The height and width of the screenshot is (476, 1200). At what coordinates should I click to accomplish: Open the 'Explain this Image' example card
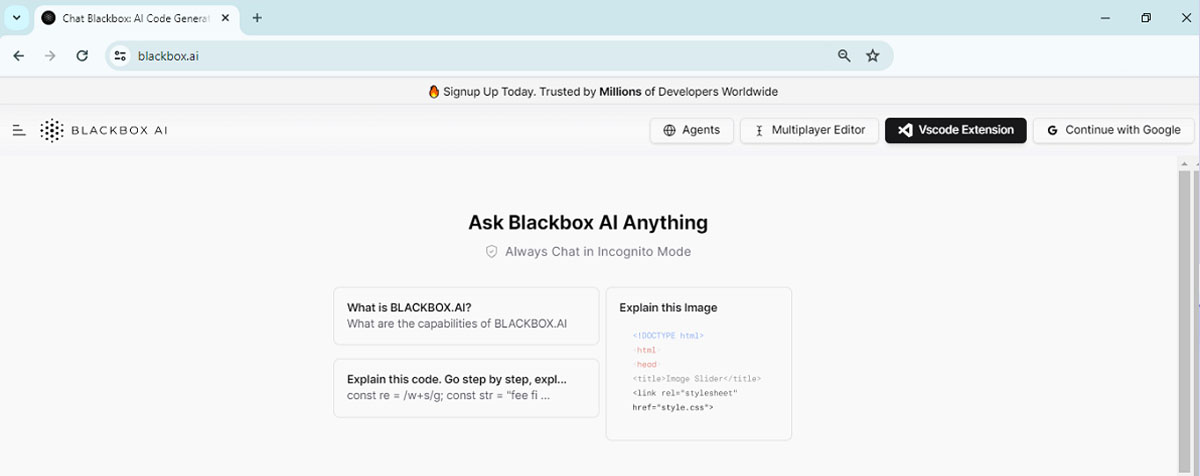[x=699, y=364]
